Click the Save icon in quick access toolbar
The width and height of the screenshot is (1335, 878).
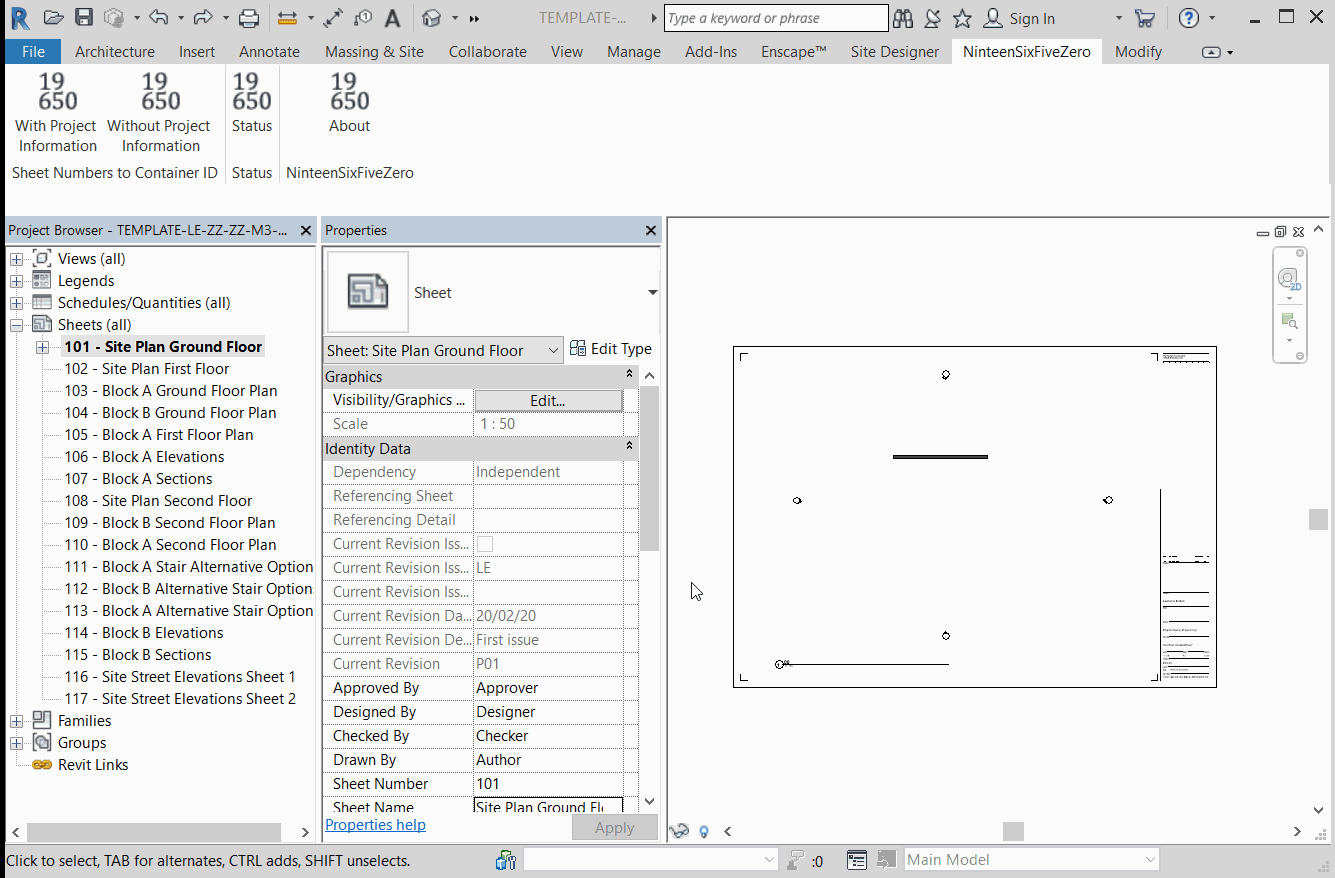click(x=84, y=18)
